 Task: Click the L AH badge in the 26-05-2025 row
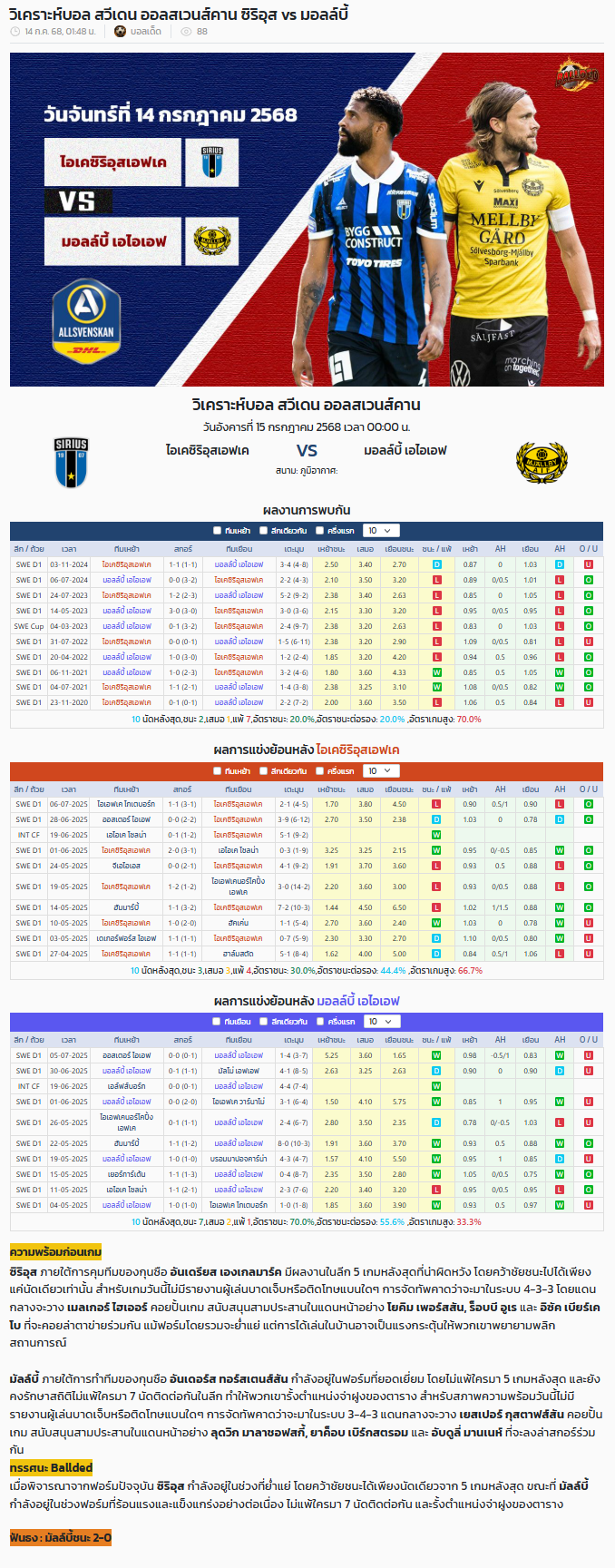560,1122
